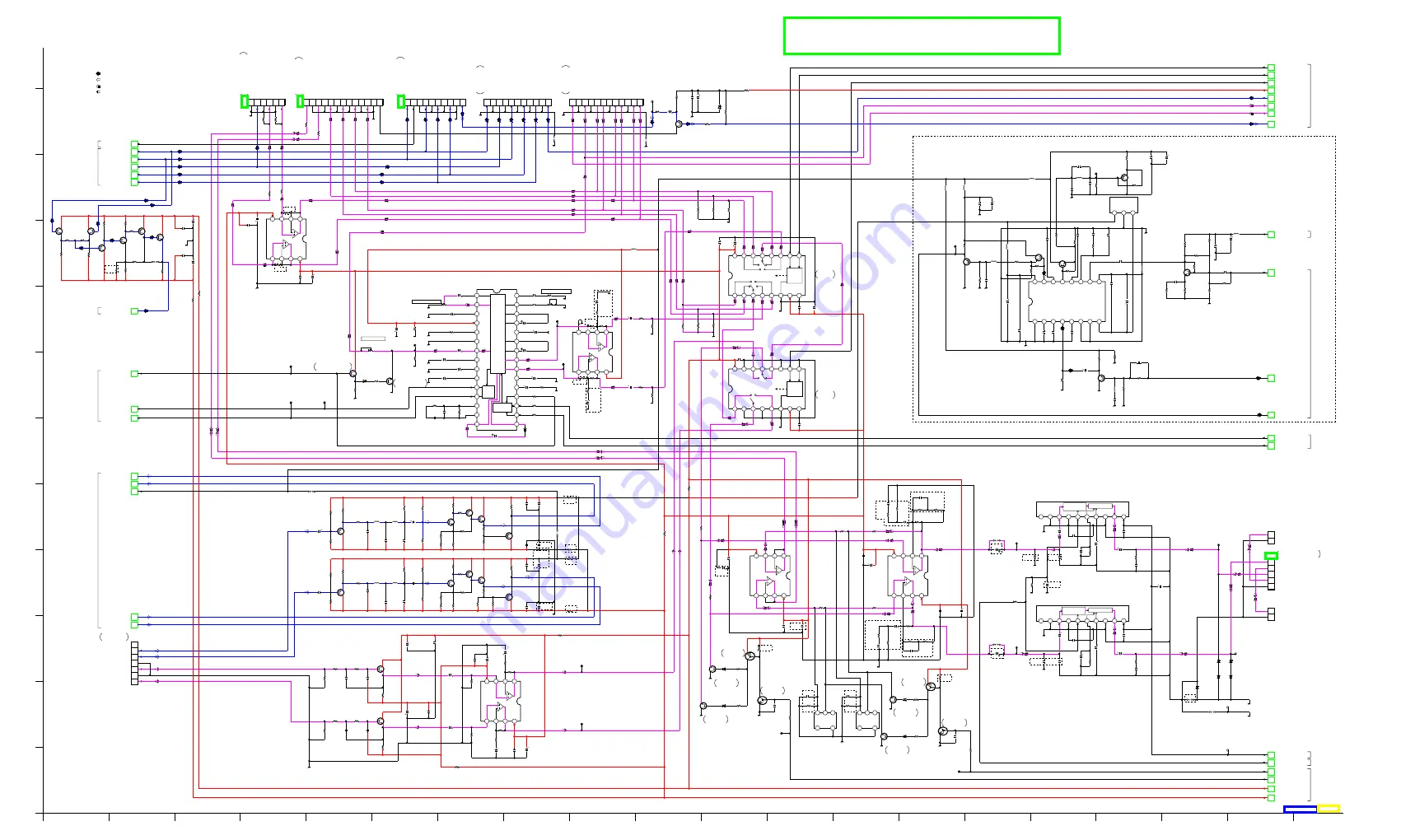Open the large green-outlined title box link
Screen dimensions: 1401x840
(921, 36)
